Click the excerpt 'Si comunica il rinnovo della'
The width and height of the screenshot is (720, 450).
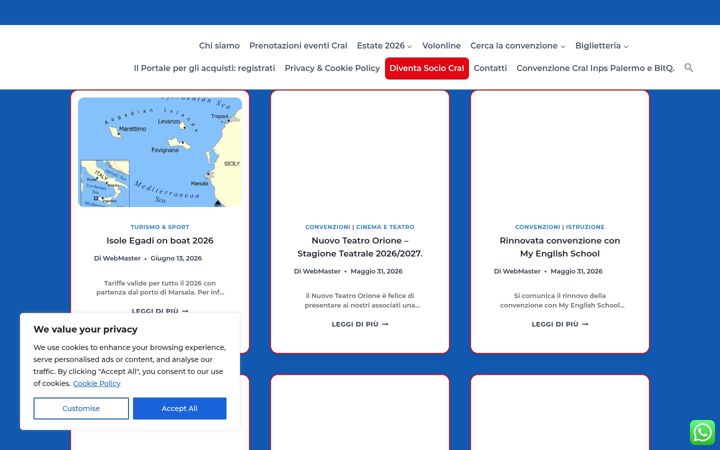(x=562, y=300)
